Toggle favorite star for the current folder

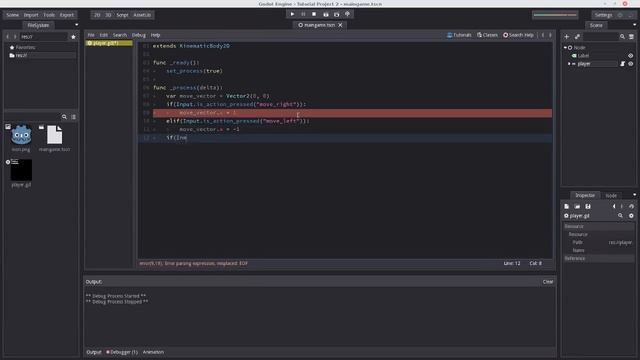click(73, 37)
